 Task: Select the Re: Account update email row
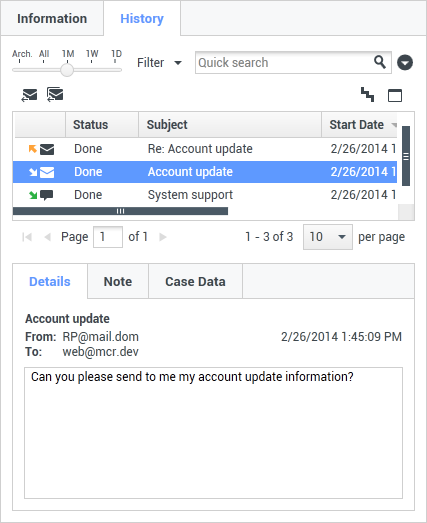pyautogui.click(x=205, y=149)
